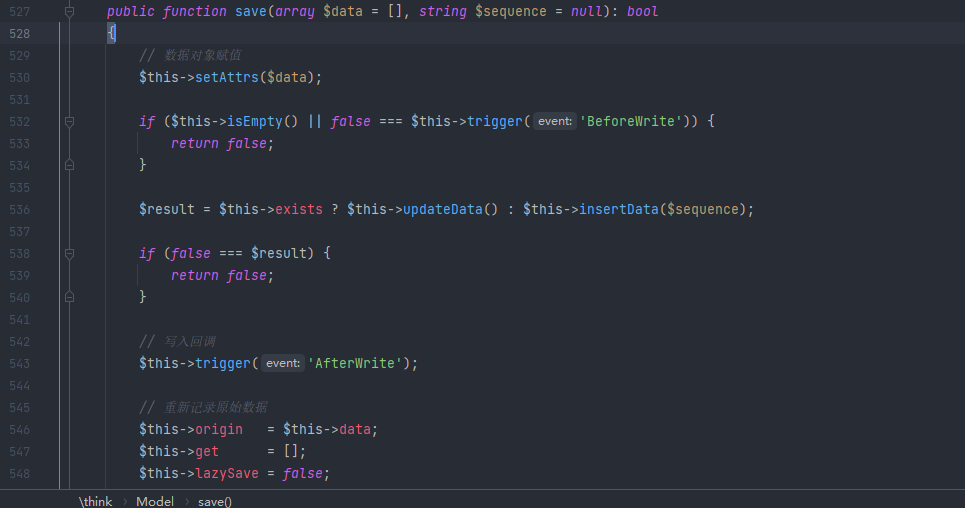Click fold end marker at line 540
Screen dimensions: 965x508
pos(69,297)
